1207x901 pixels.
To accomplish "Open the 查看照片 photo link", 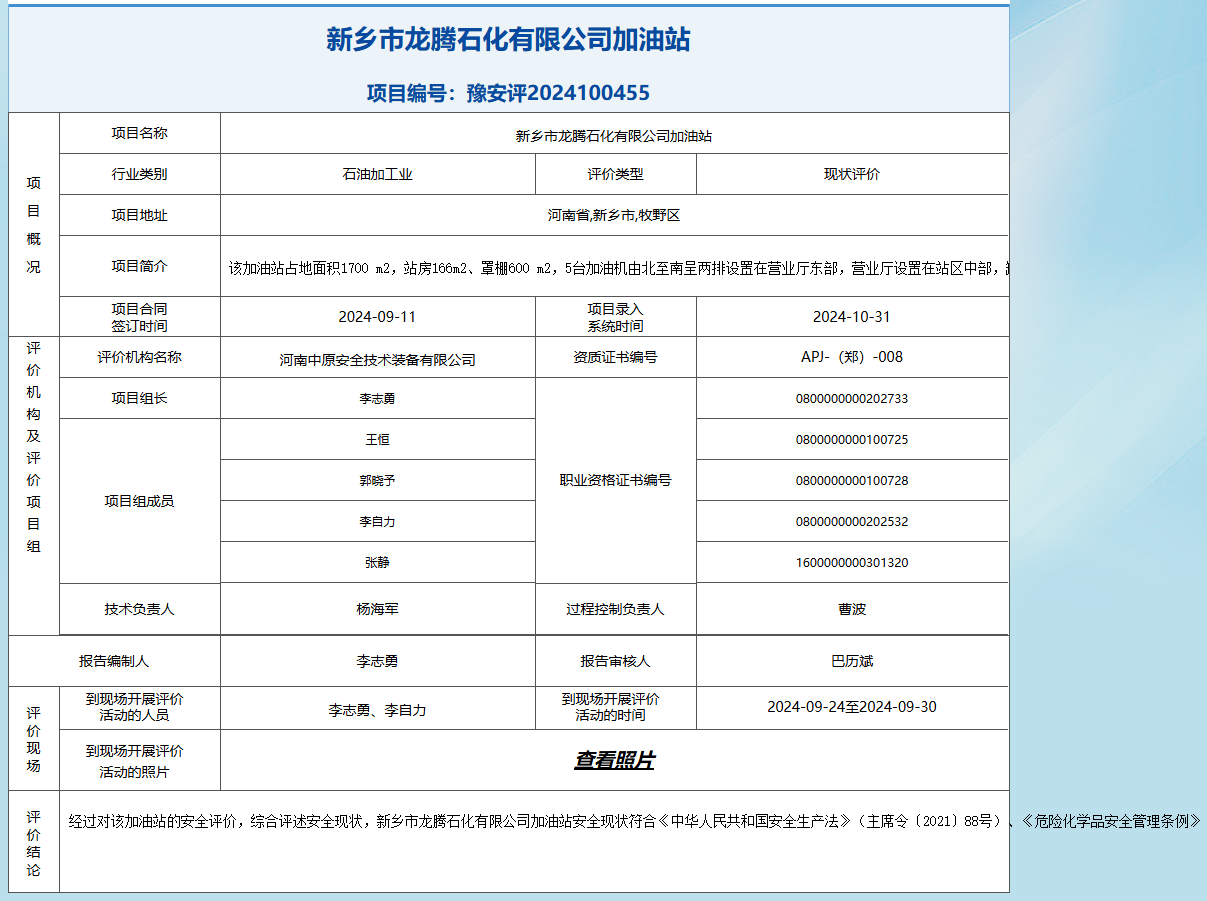I will (614, 761).
